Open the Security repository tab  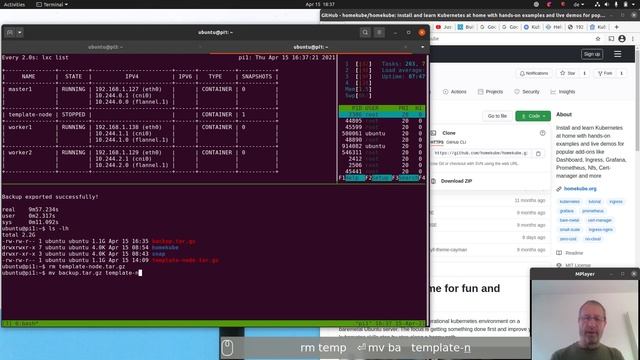click(527, 92)
